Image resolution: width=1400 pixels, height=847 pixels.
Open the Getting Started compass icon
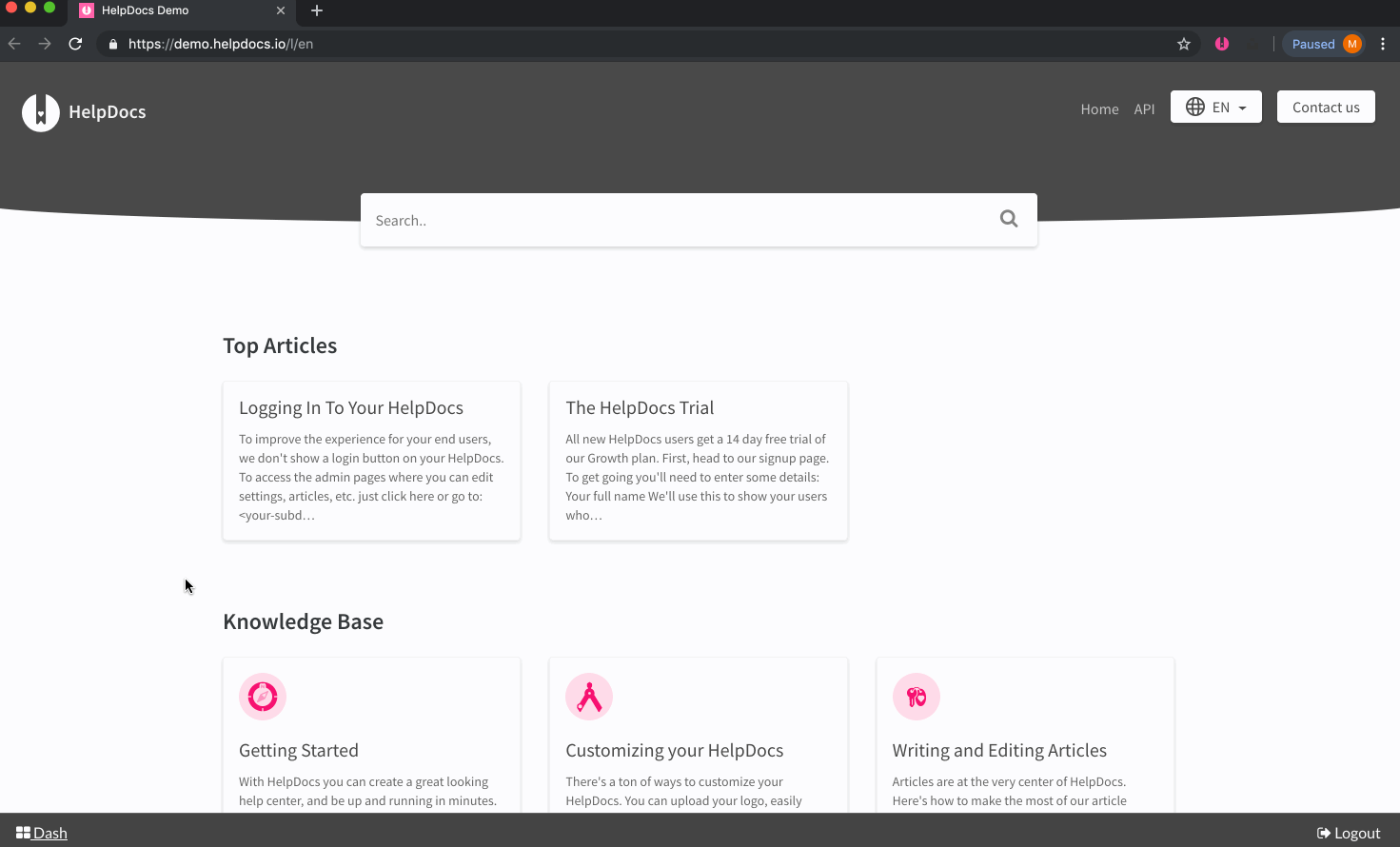pyautogui.click(x=263, y=697)
